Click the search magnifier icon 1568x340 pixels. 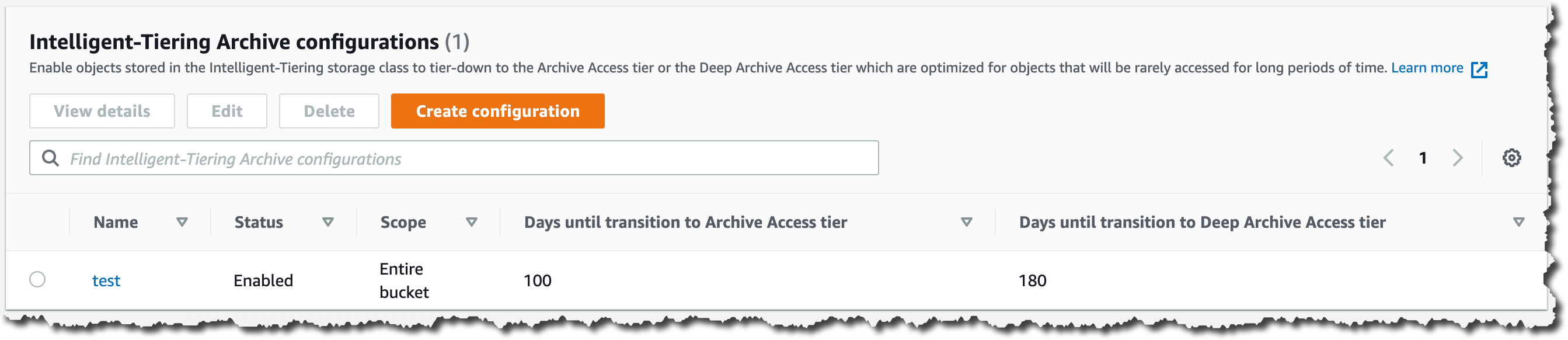[51, 158]
